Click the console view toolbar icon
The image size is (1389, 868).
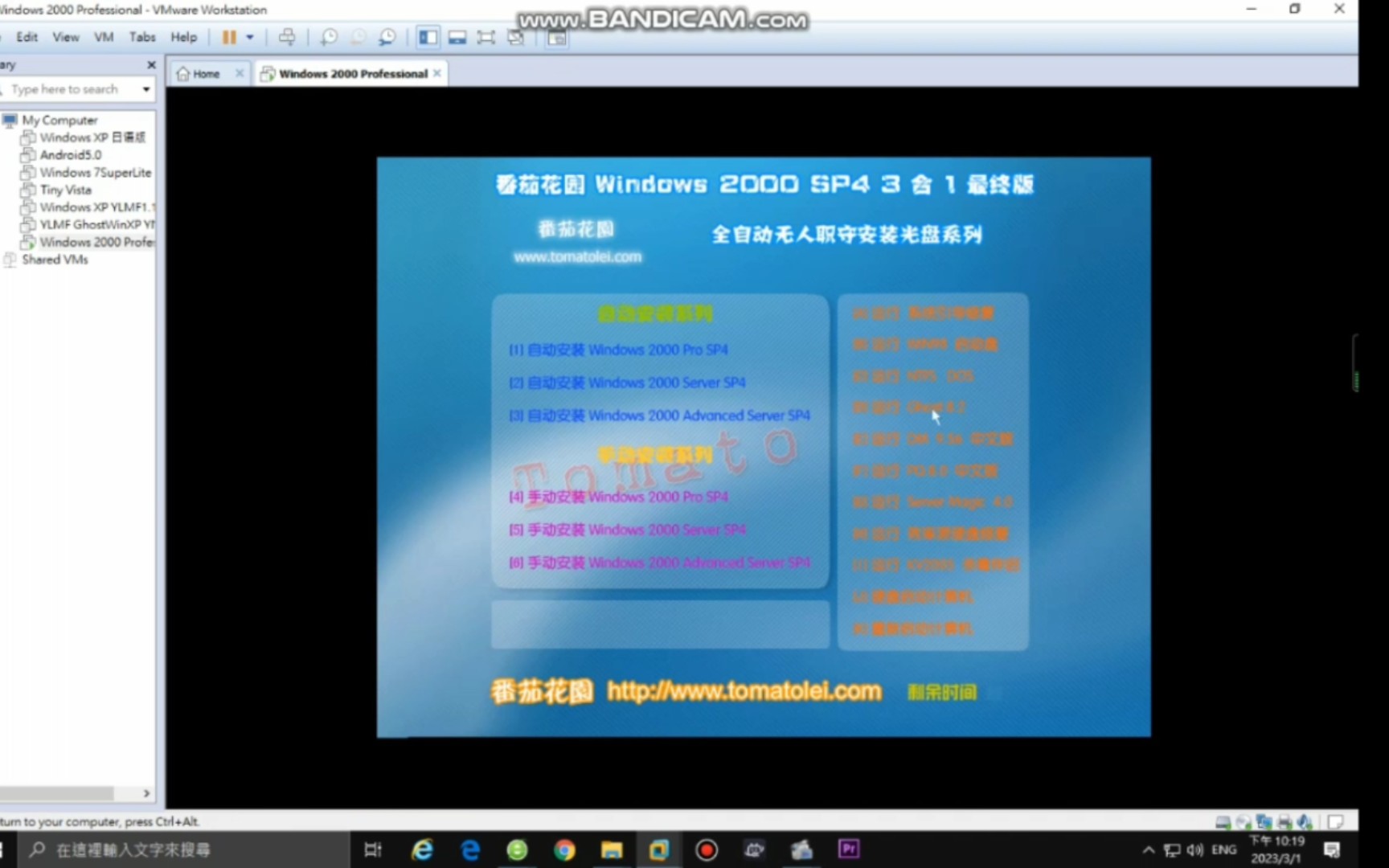pos(556,38)
